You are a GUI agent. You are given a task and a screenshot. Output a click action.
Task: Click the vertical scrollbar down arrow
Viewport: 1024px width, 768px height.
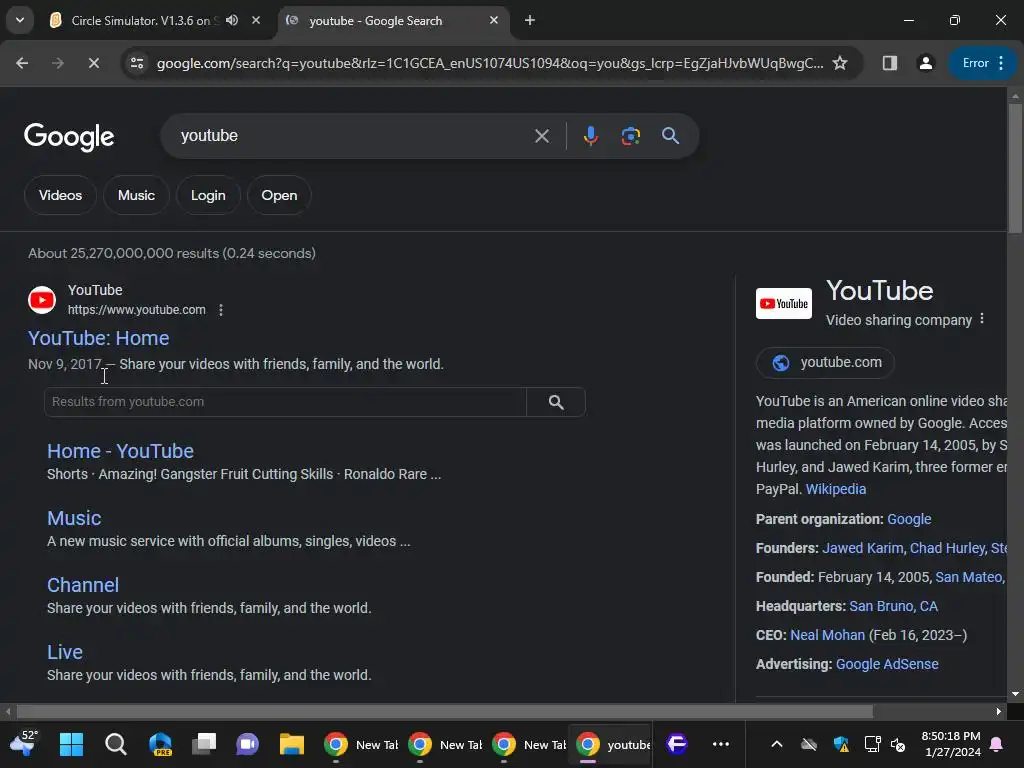(x=1015, y=694)
